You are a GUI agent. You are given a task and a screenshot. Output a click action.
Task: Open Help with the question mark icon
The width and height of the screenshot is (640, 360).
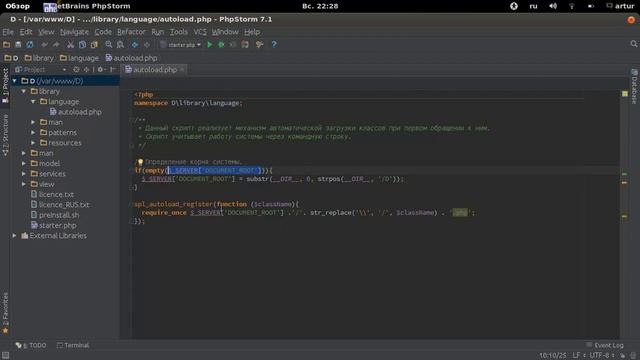point(274,45)
